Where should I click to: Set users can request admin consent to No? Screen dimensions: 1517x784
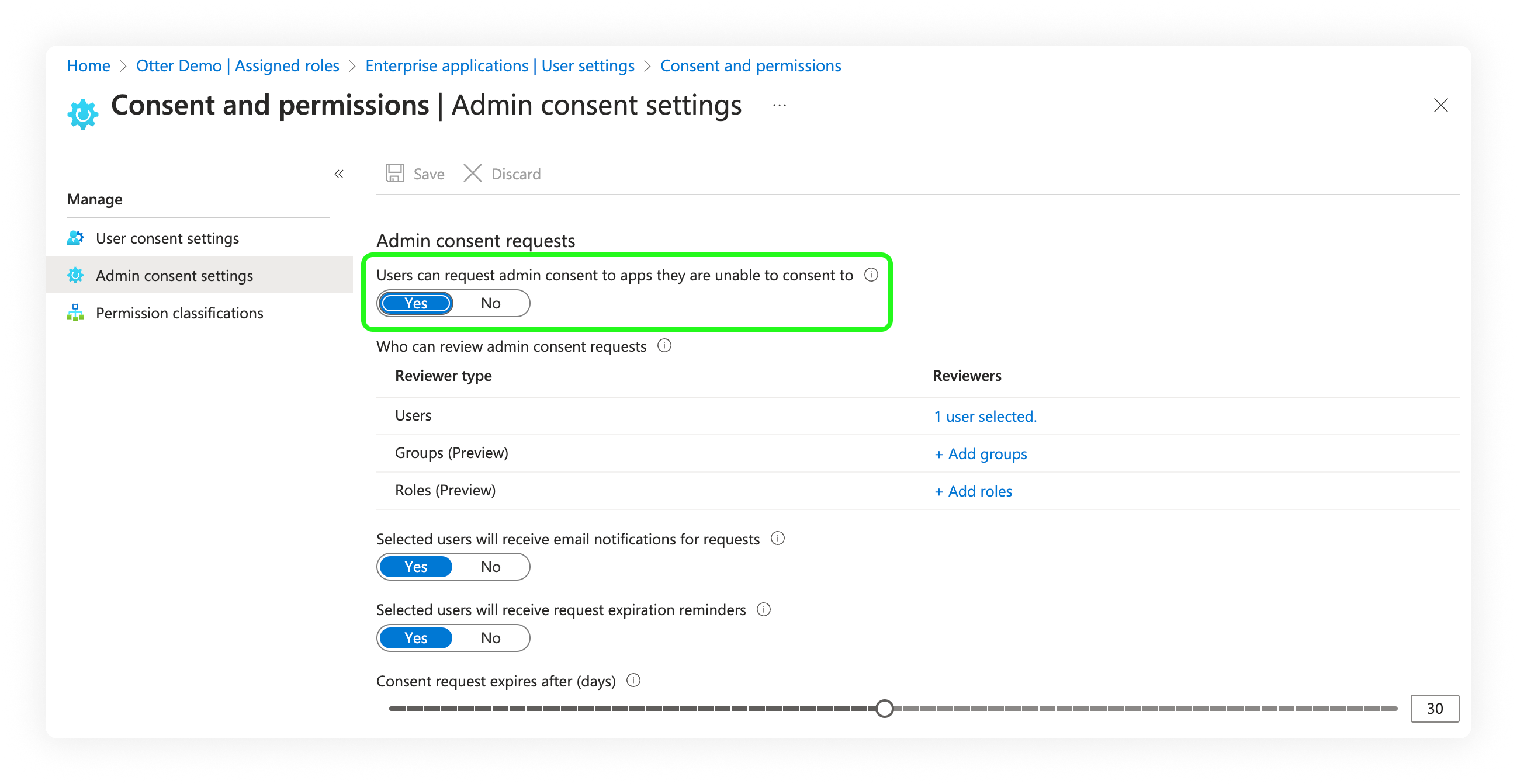point(490,303)
